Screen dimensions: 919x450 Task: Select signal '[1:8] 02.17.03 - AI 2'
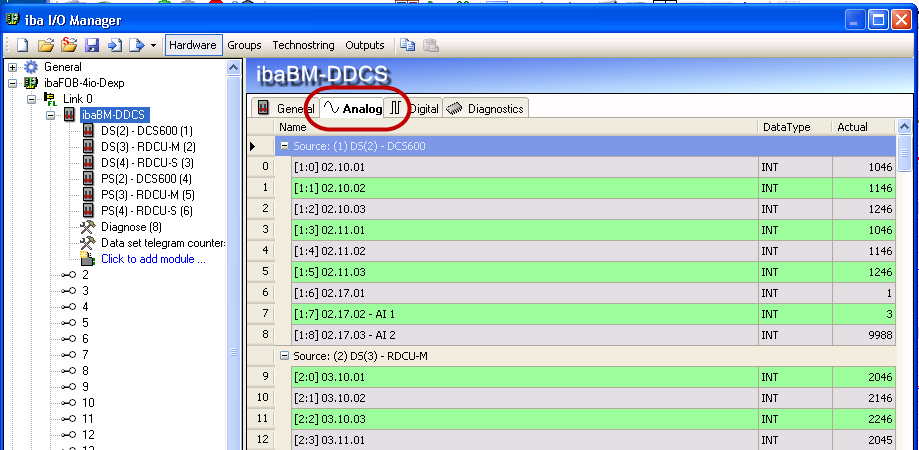coord(524,335)
